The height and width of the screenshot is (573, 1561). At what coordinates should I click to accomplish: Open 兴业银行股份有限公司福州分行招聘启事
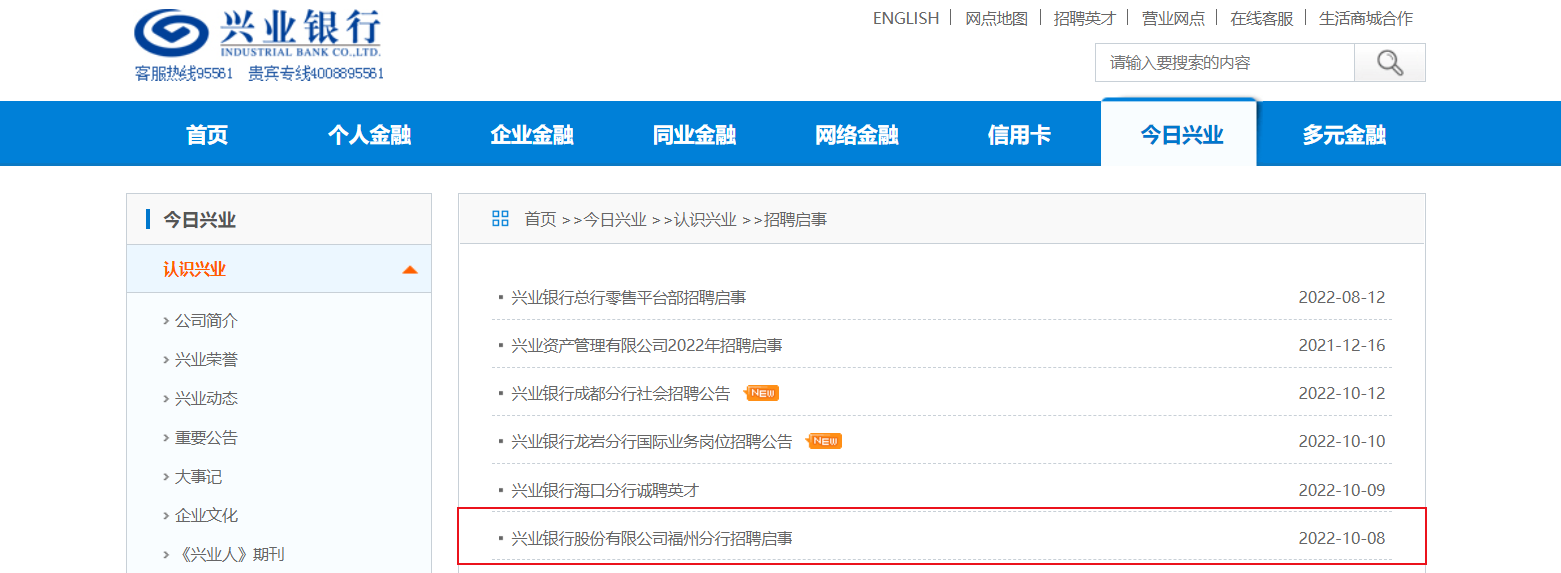click(652, 538)
